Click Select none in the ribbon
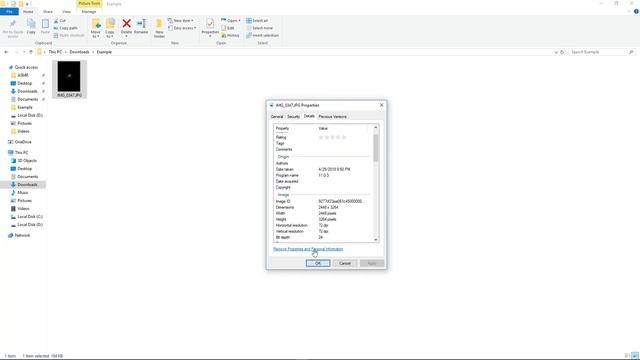Image resolution: width=640 pixels, height=360 pixels. 259,28
